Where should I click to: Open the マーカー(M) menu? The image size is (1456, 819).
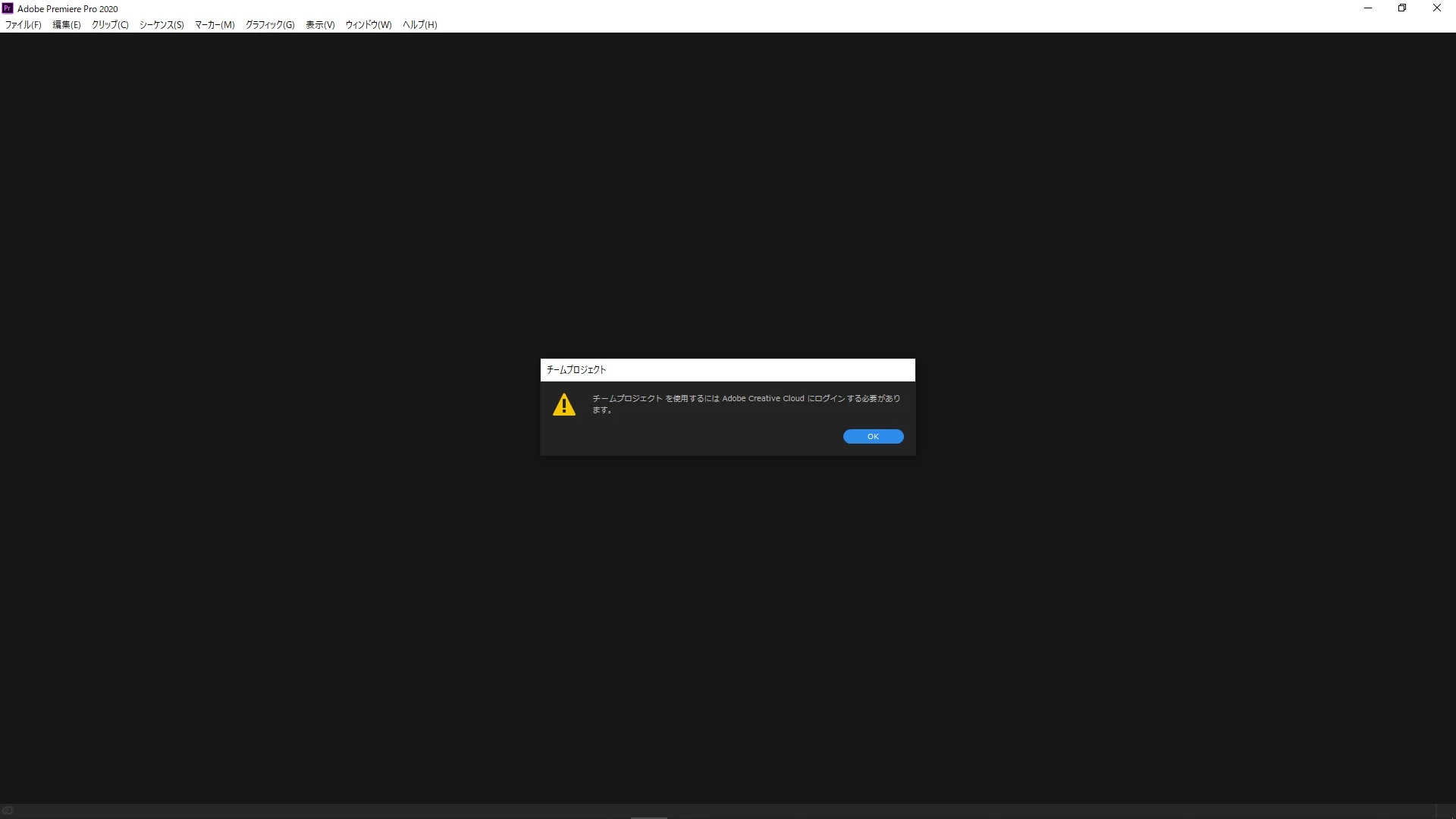215,25
